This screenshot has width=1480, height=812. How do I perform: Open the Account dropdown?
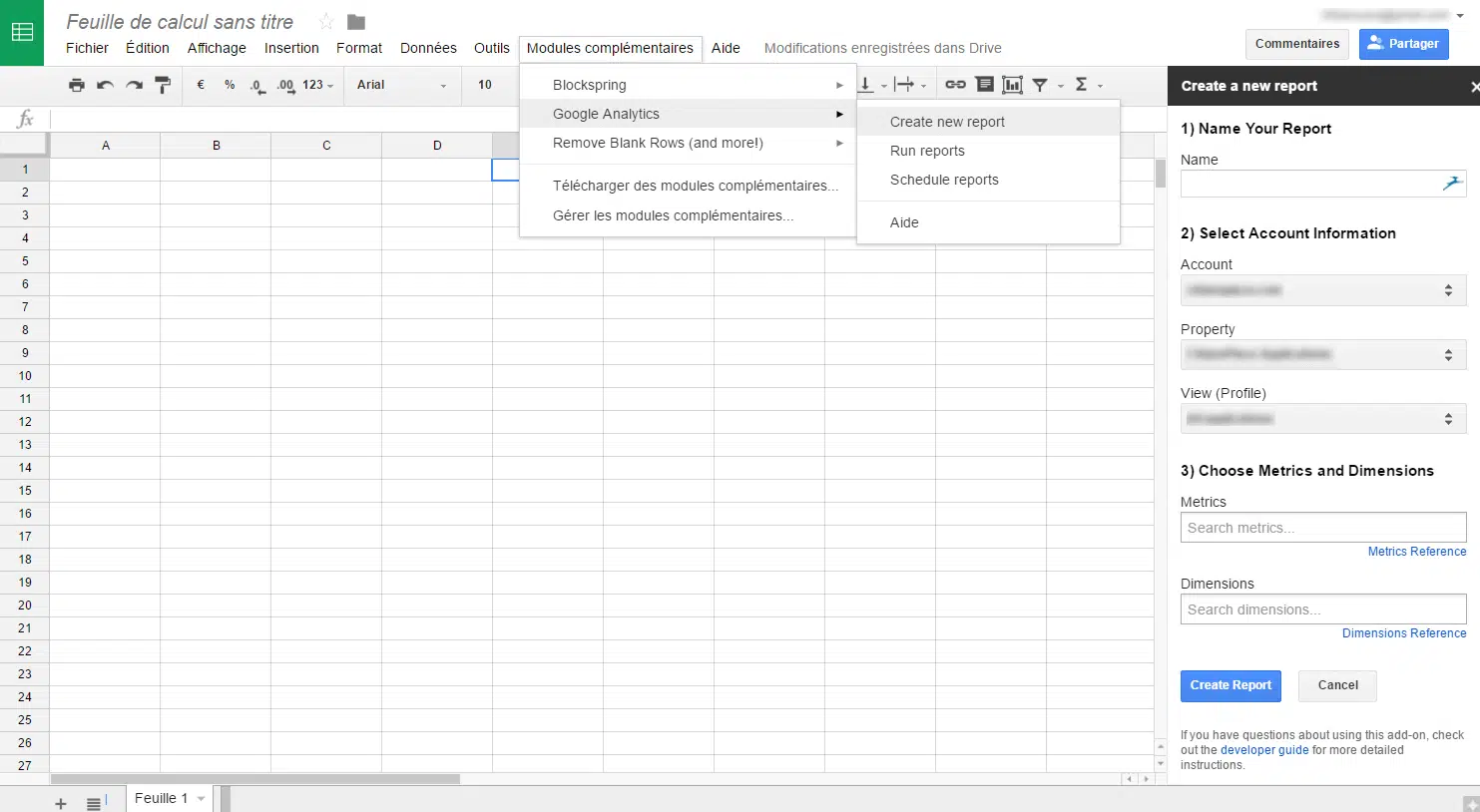pyautogui.click(x=1322, y=290)
